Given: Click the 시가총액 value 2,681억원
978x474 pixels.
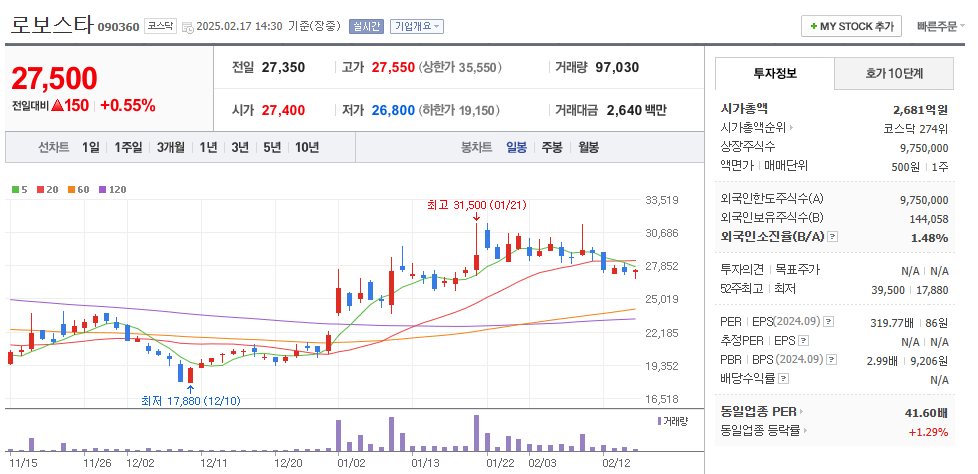Looking at the screenshot, I should pyautogui.click(x=920, y=110).
